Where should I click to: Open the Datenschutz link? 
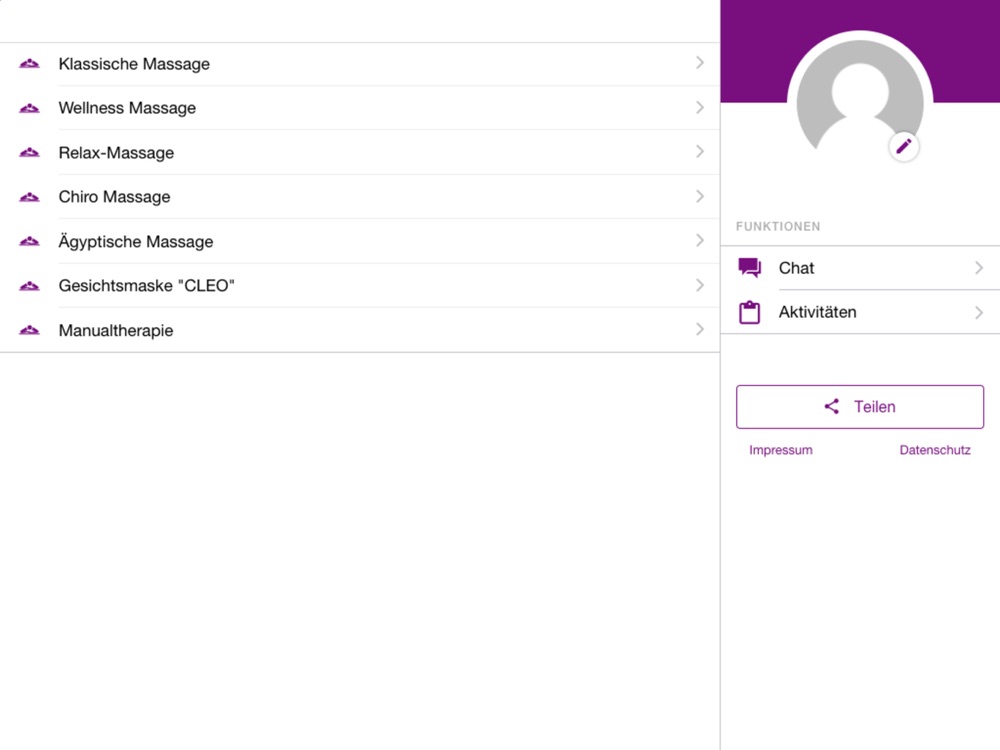935,450
